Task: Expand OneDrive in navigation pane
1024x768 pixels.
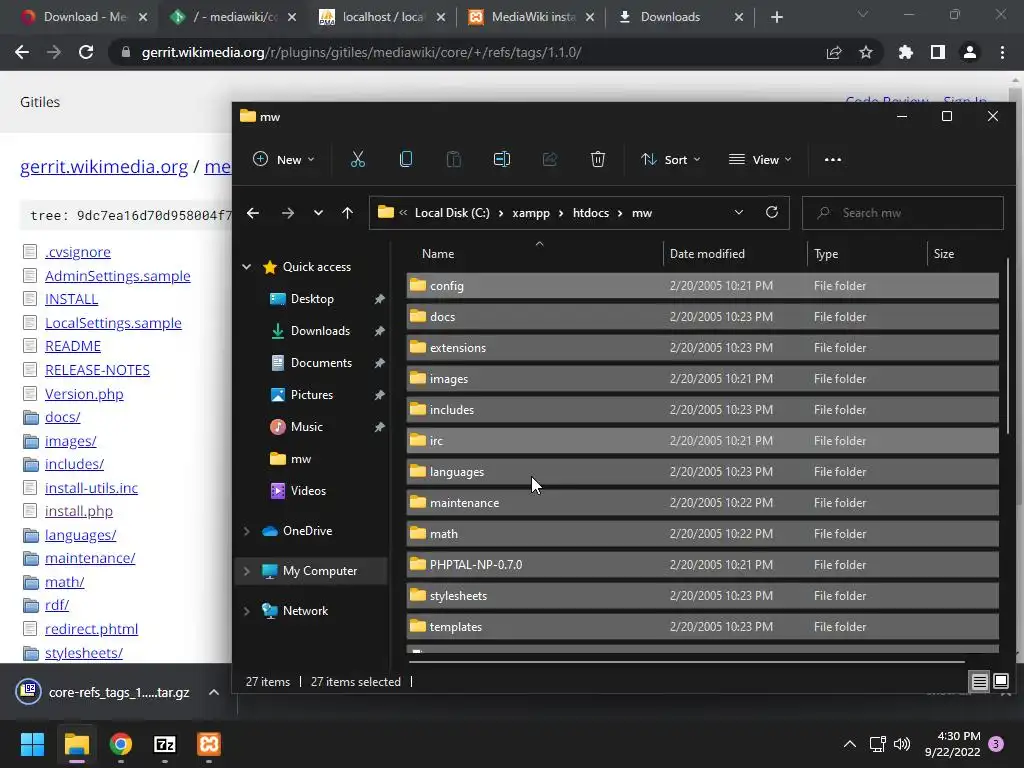Action: click(x=247, y=531)
